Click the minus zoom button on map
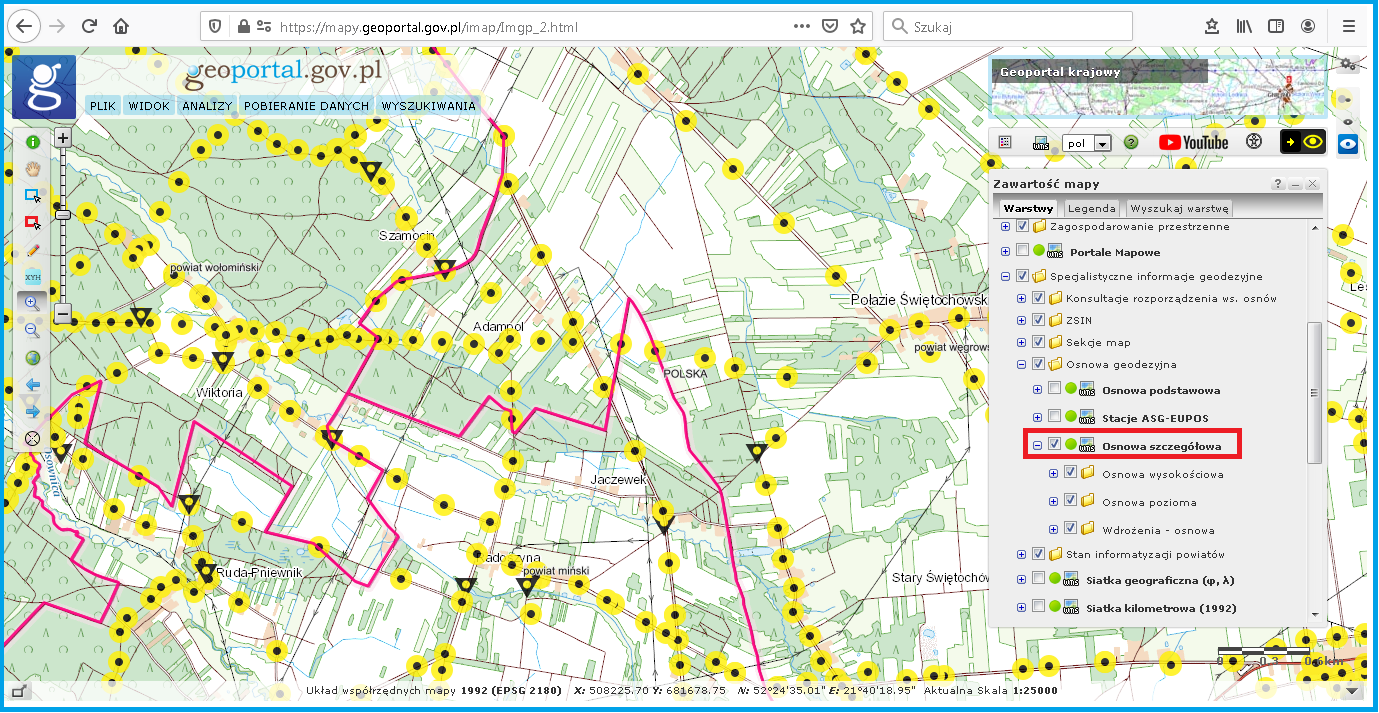1379x713 pixels. (x=63, y=314)
